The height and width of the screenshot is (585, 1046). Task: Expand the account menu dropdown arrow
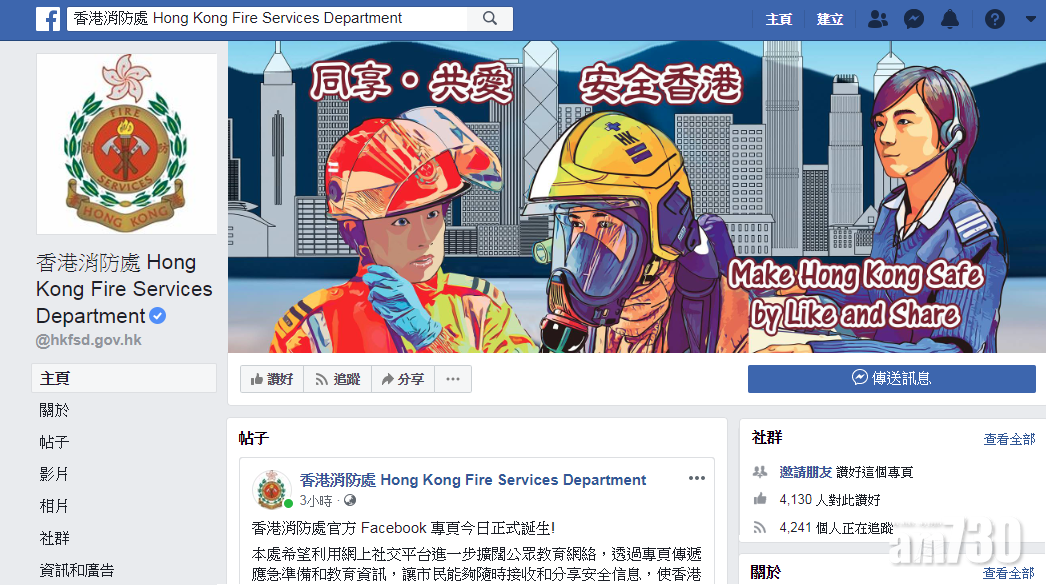tap(1030, 19)
